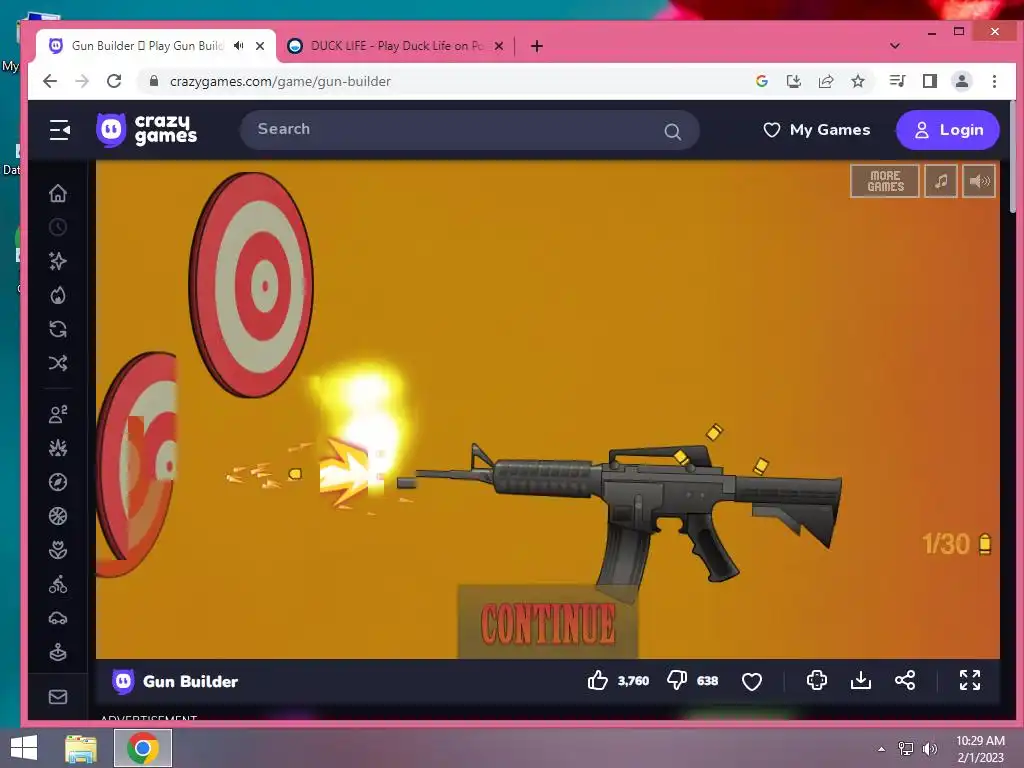This screenshot has width=1024, height=768.
Task: Like Gun Builder with thumbs up
Action: coord(598,680)
